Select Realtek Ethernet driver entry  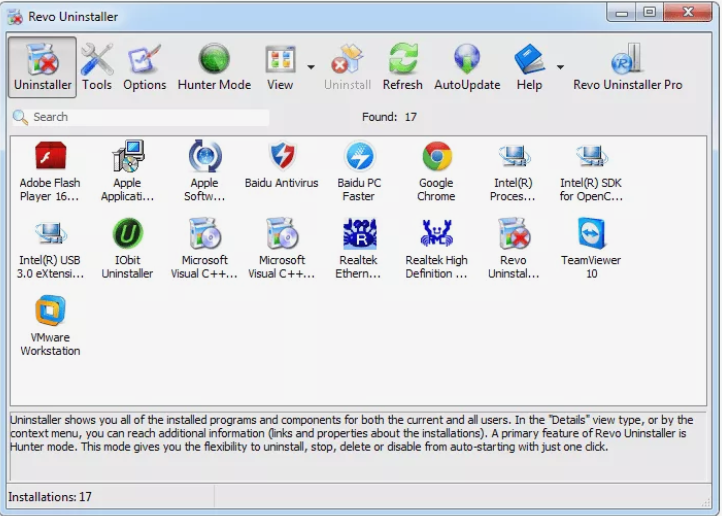click(x=359, y=249)
